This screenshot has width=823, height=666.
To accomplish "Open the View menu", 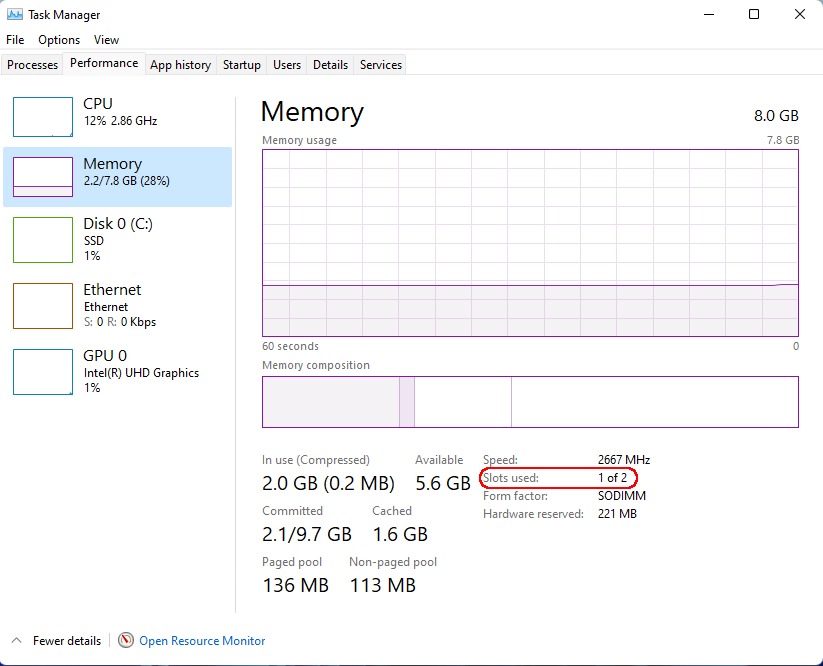I will coord(106,40).
